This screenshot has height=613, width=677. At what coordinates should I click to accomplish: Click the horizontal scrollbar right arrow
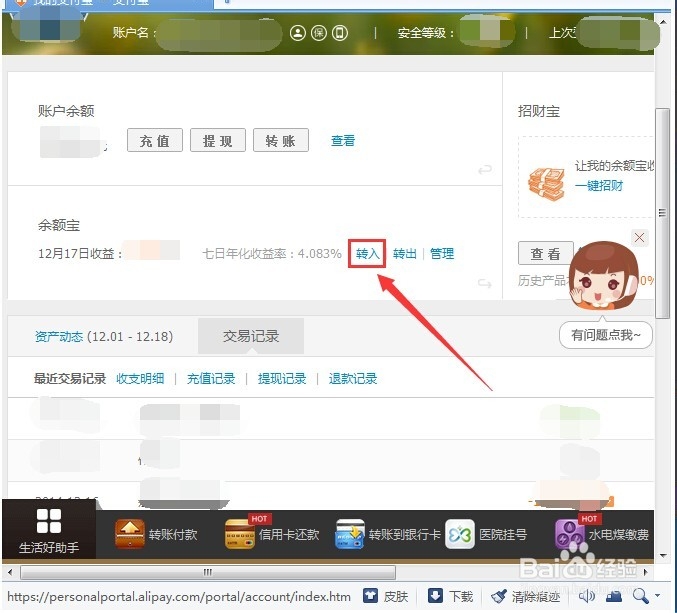point(645,572)
